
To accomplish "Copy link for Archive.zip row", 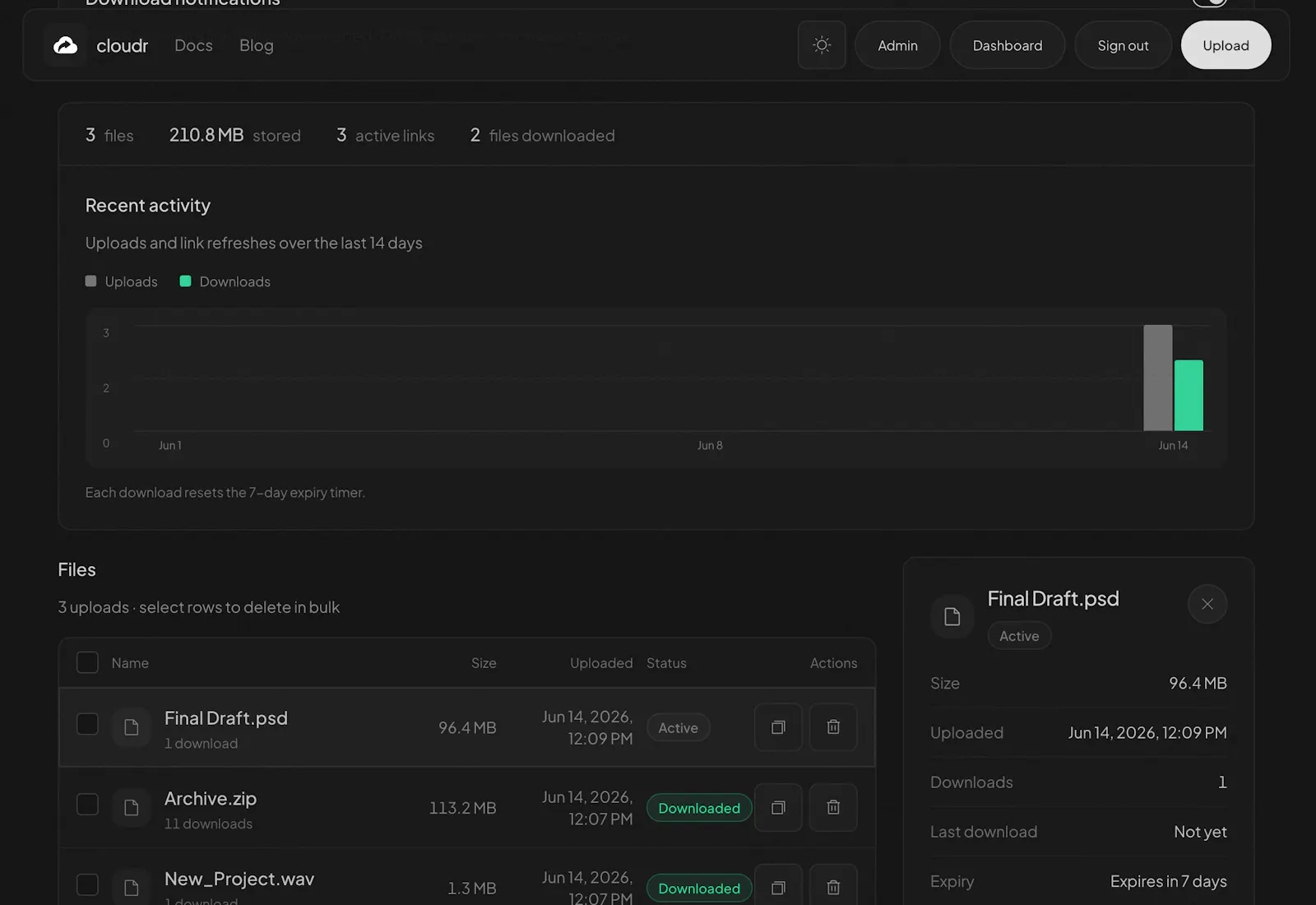I will point(778,808).
